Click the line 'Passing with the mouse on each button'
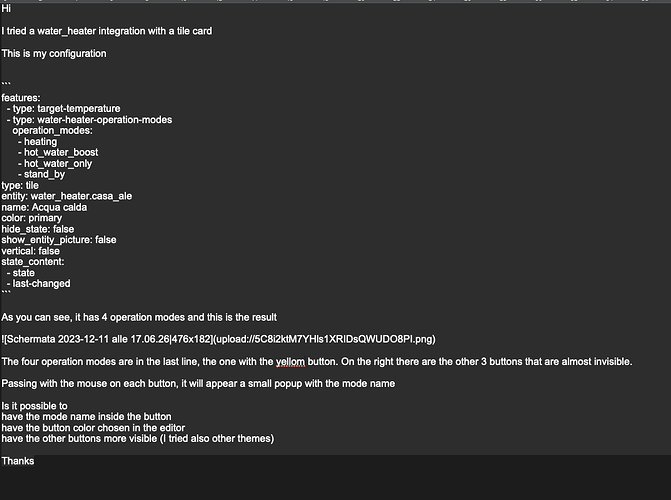Image resolution: width=671 pixels, height=500 pixels. click(198, 383)
